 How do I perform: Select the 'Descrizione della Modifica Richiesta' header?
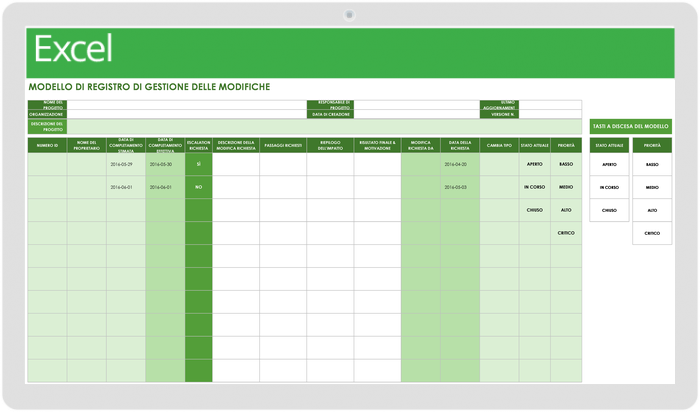[236, 146]
